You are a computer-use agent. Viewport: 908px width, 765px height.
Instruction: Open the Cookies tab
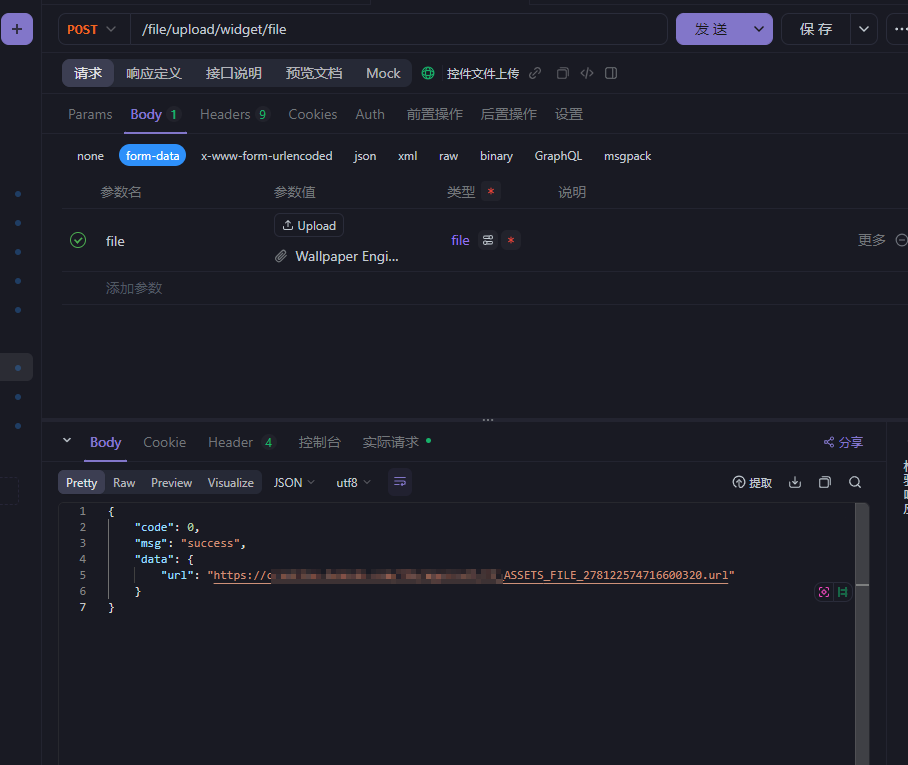click(x=313, y=114)
